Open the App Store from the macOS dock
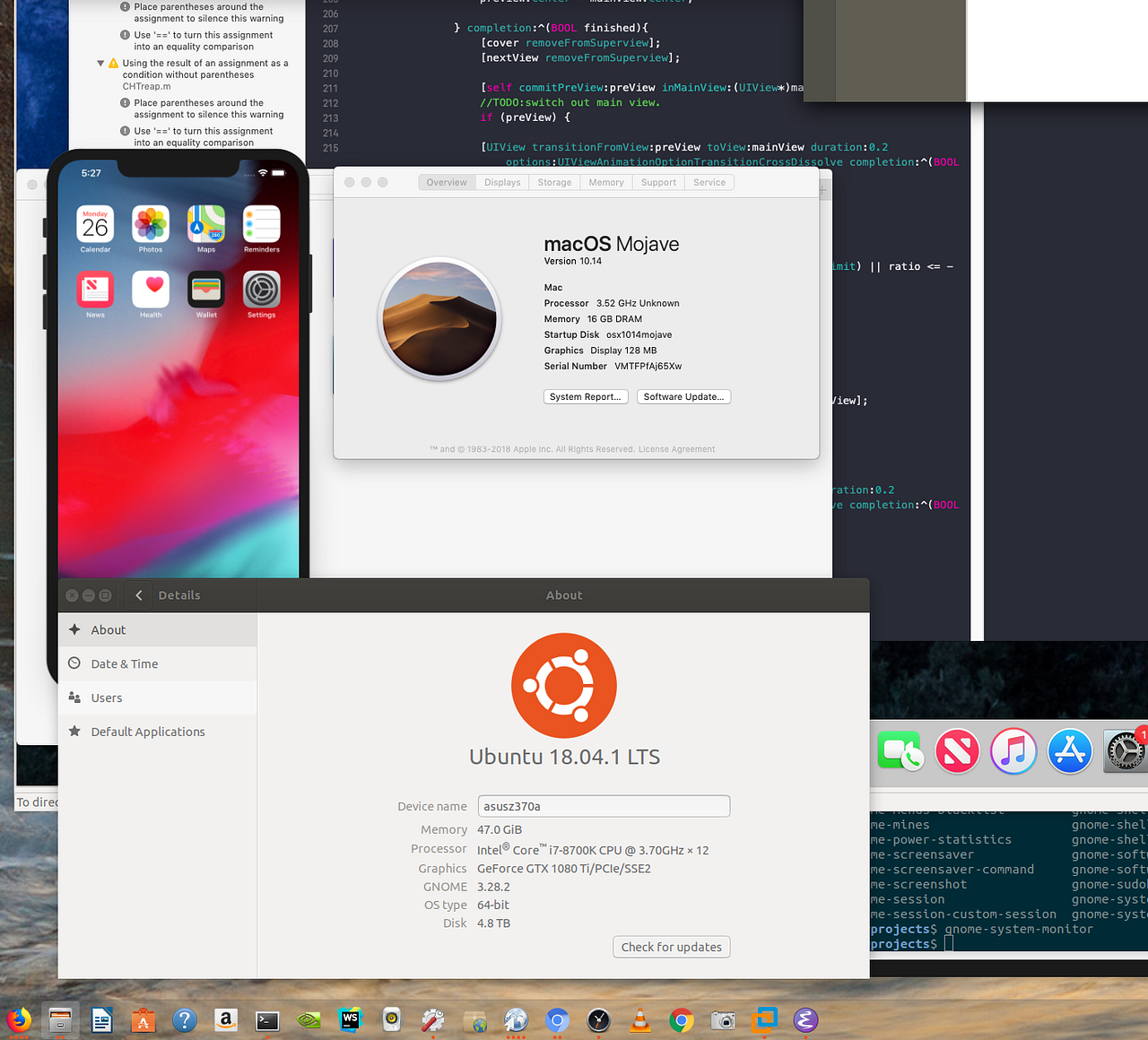 point(1070,751)
